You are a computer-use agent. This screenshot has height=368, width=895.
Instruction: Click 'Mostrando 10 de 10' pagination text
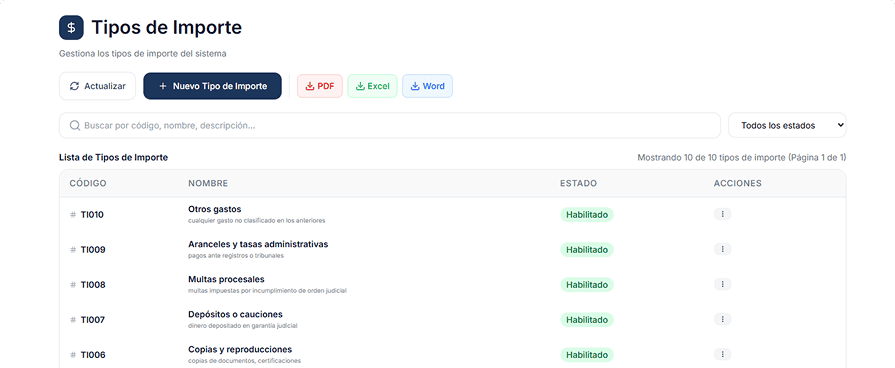(741, 157)
